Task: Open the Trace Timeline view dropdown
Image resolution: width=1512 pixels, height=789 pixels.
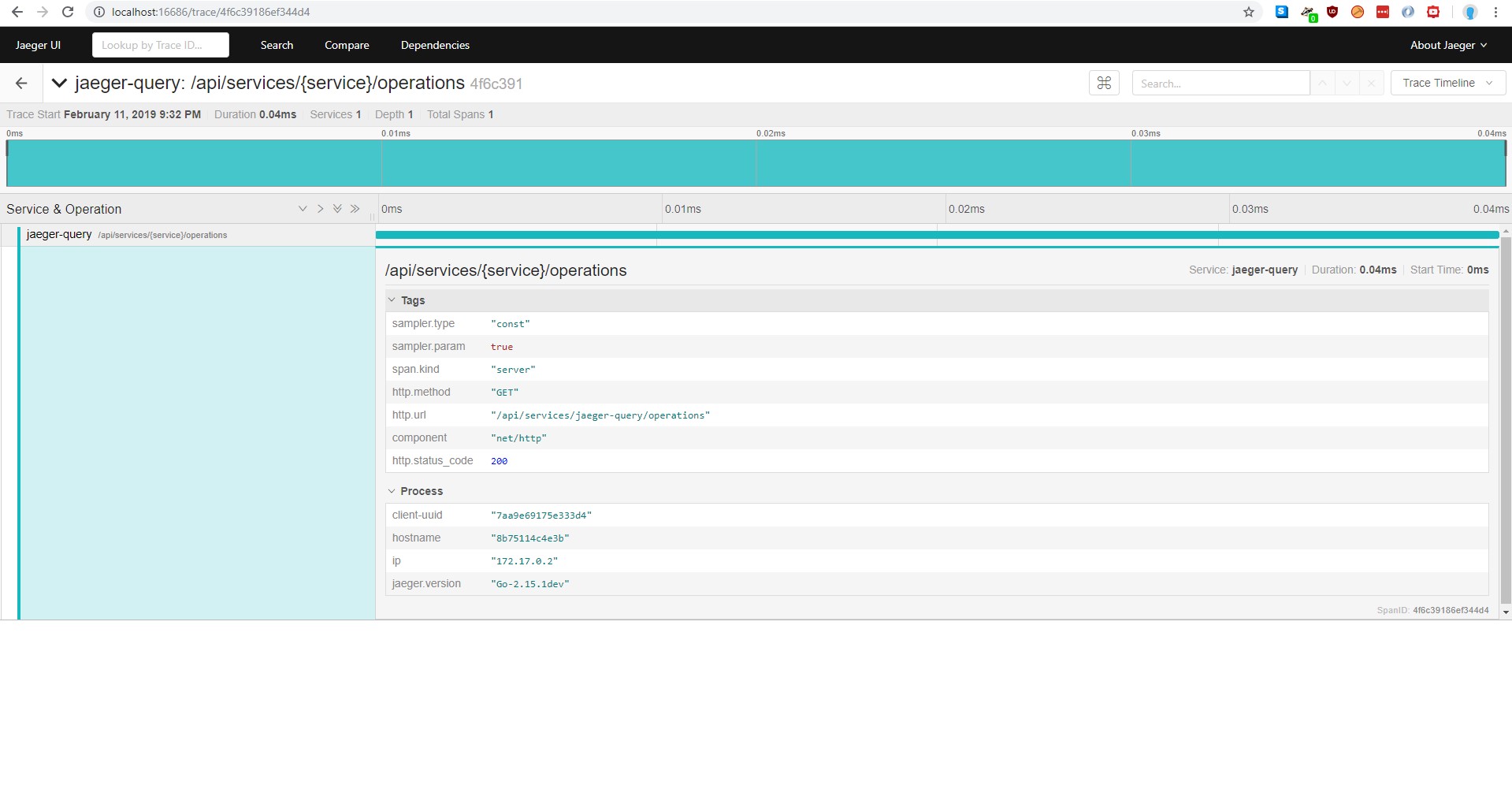Action: (1447, 83)
